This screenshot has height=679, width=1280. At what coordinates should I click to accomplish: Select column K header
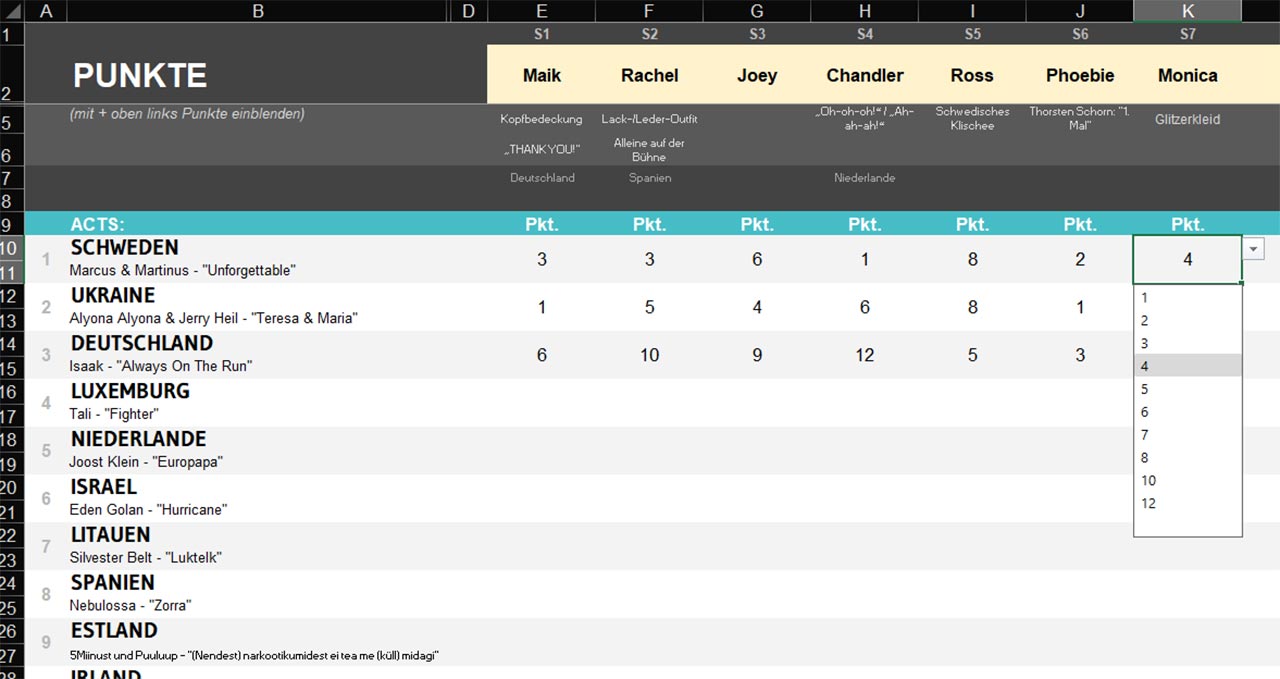click(x=1187, y=11)
